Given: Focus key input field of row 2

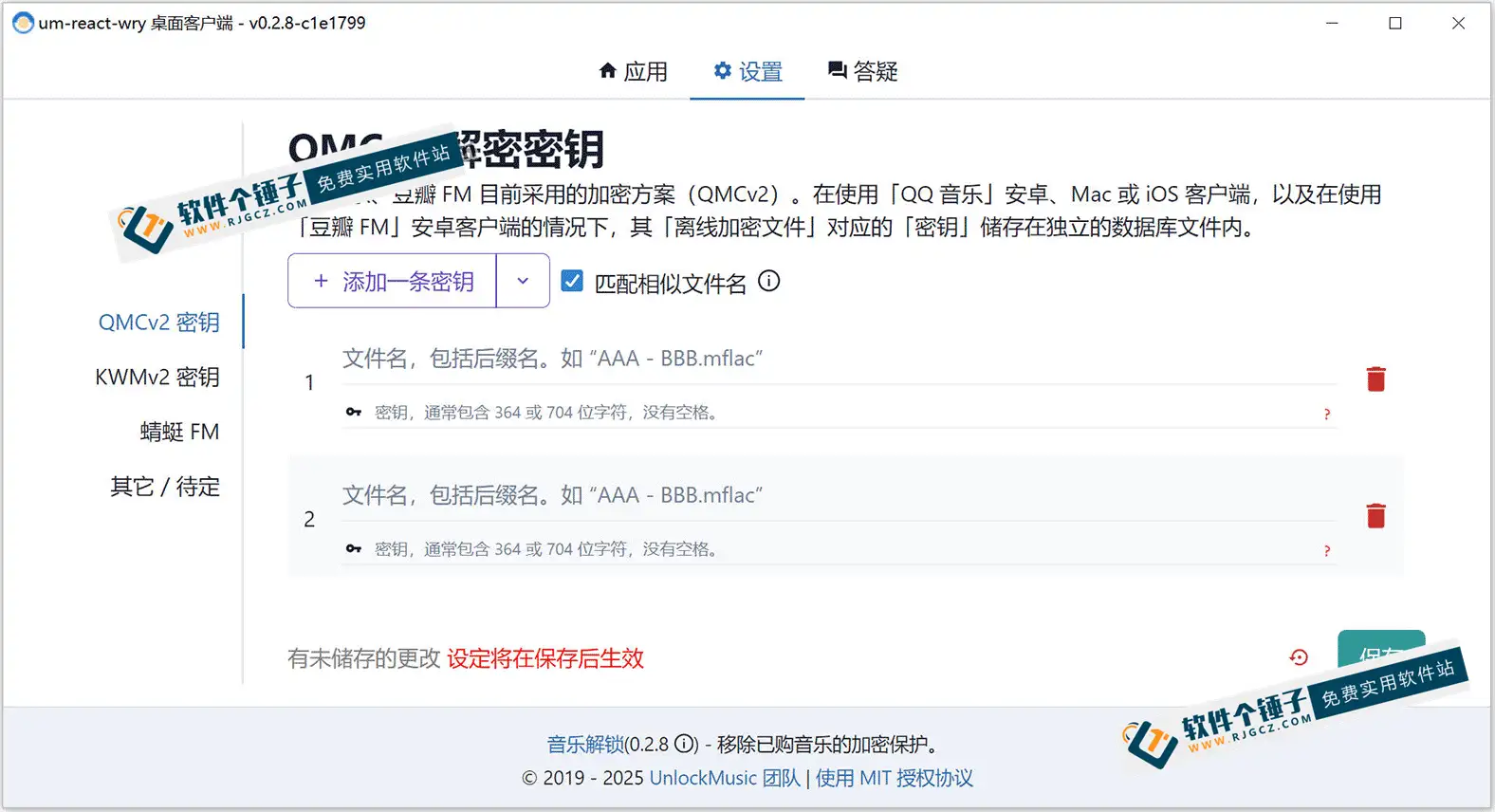Looking at the screenshot, I should click(x=840, y=549).
